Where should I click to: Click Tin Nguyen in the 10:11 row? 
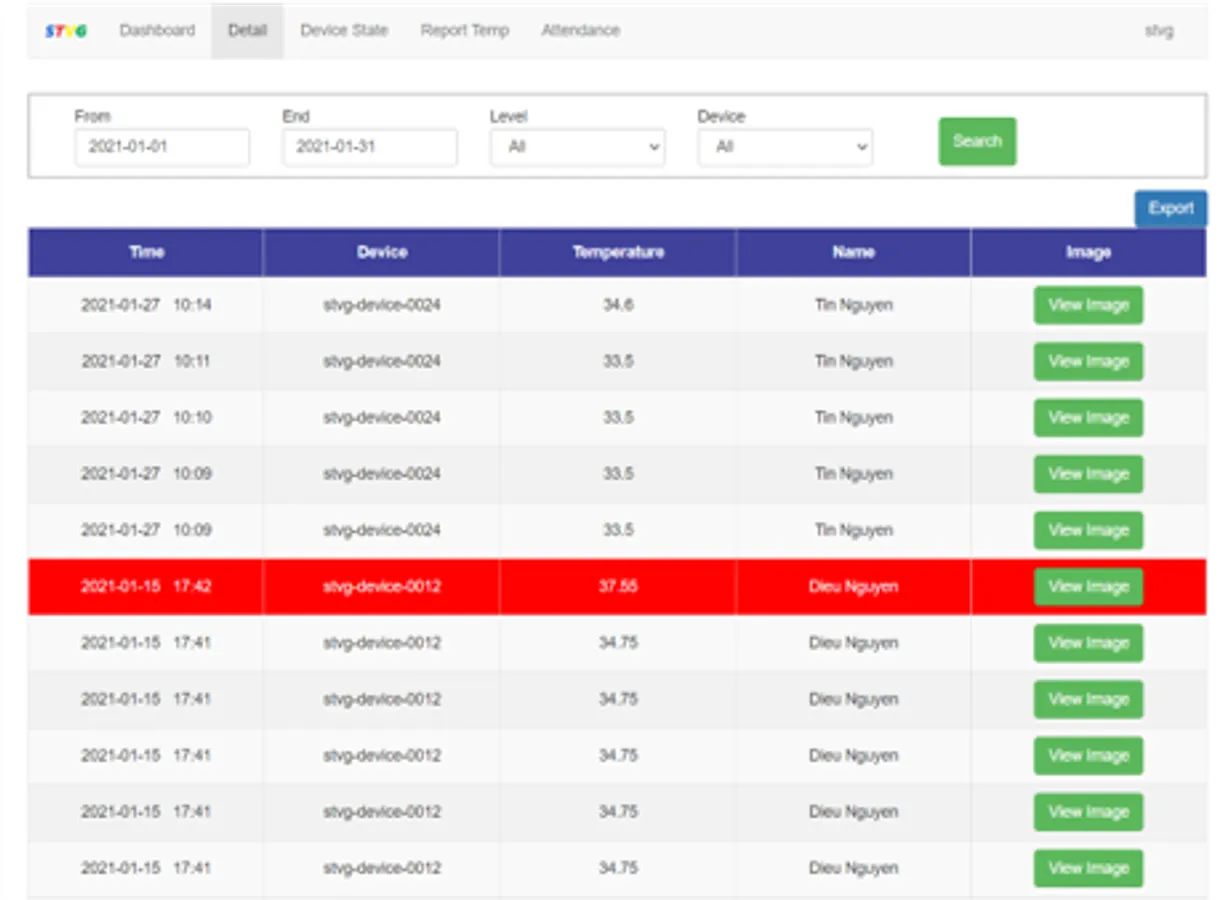click(x=853, y=361)
